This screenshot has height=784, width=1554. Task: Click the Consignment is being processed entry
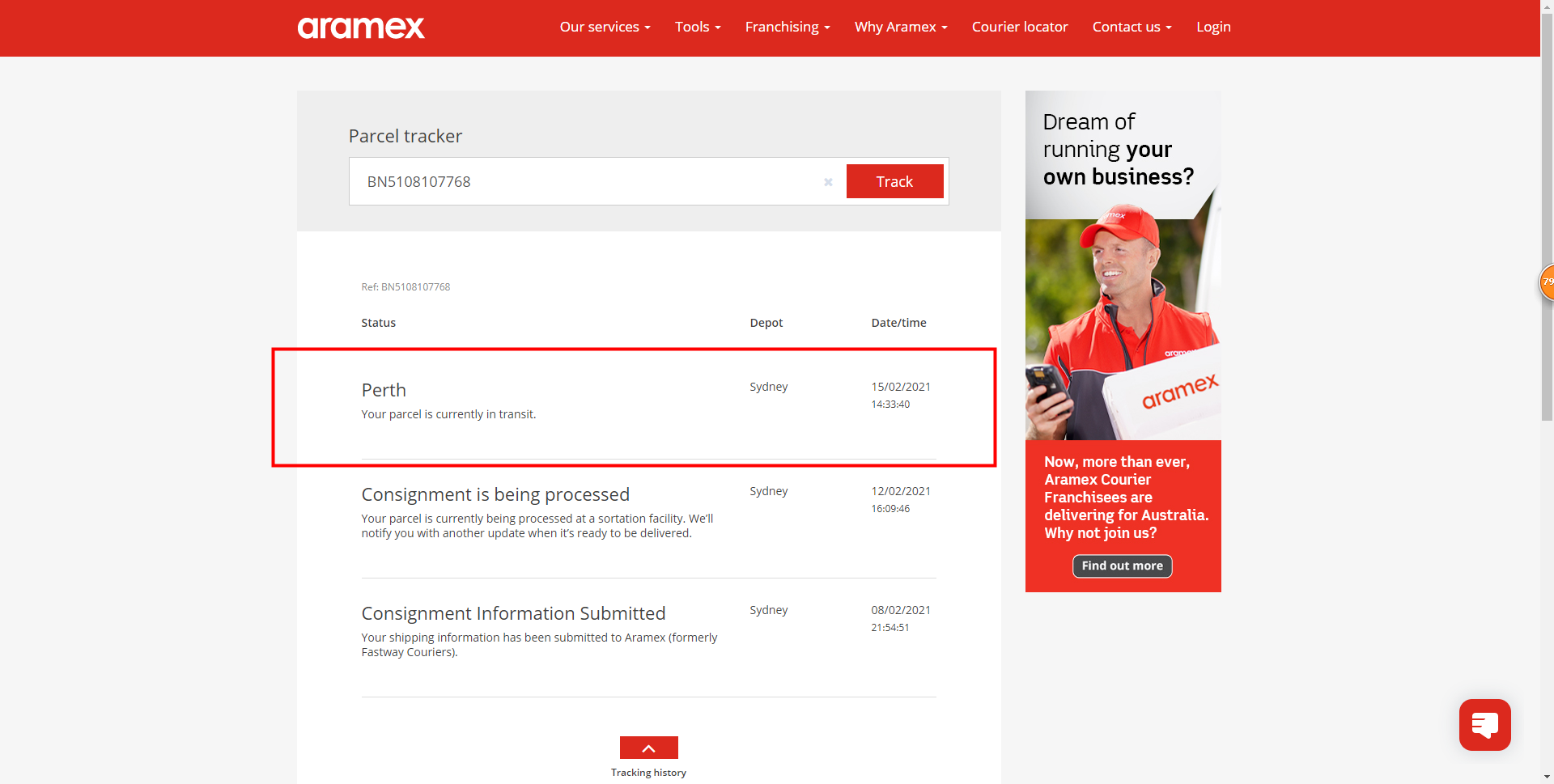pos(495,494)
